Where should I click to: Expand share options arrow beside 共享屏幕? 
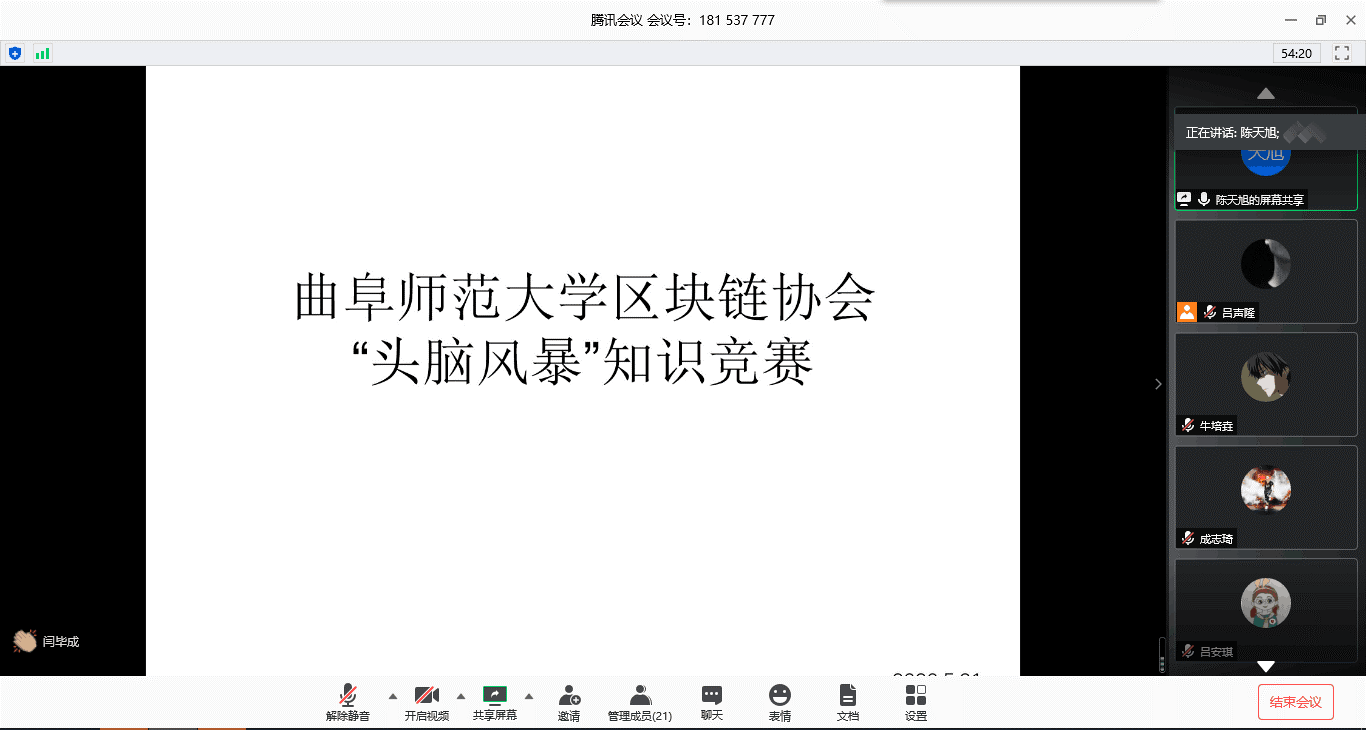click(x=529, y=696)
